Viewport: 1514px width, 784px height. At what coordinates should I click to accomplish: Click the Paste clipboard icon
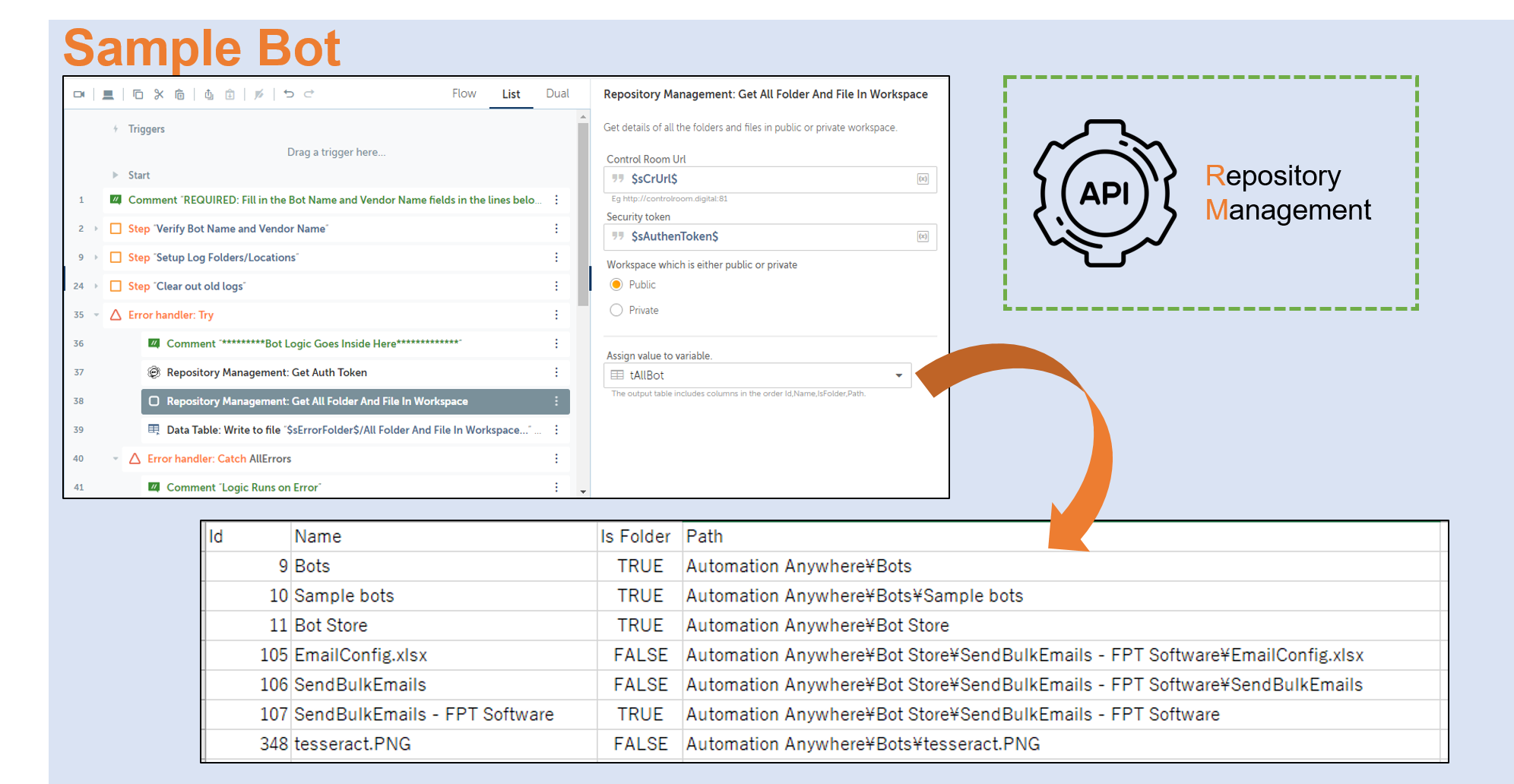[179, 94]
